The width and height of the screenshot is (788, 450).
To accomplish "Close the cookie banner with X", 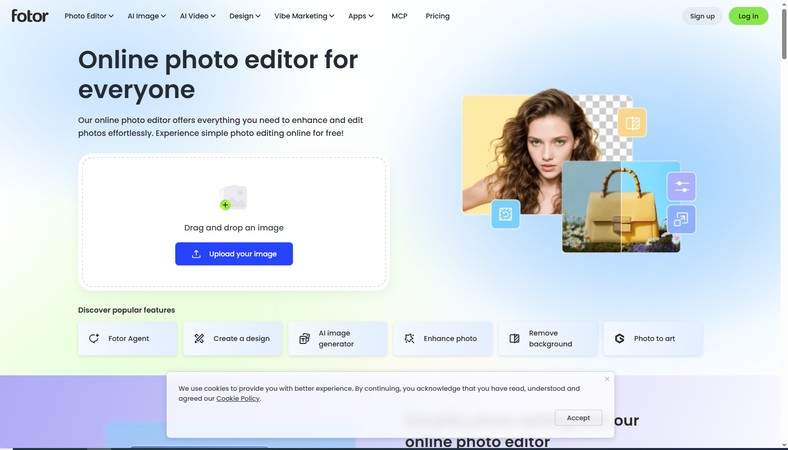I will pyautogui.click(x=607, y=379).
